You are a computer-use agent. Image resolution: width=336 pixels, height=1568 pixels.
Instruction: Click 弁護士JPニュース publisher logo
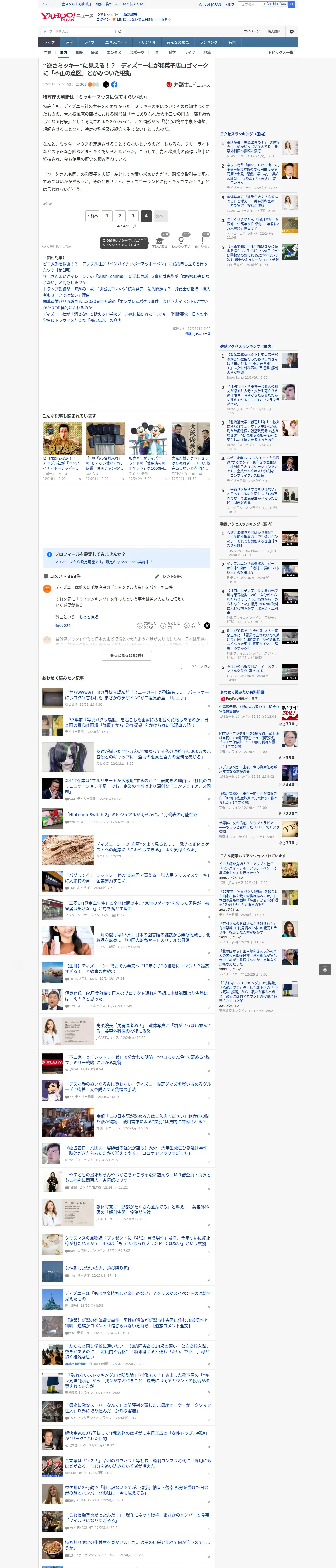(x=188, y=85)
